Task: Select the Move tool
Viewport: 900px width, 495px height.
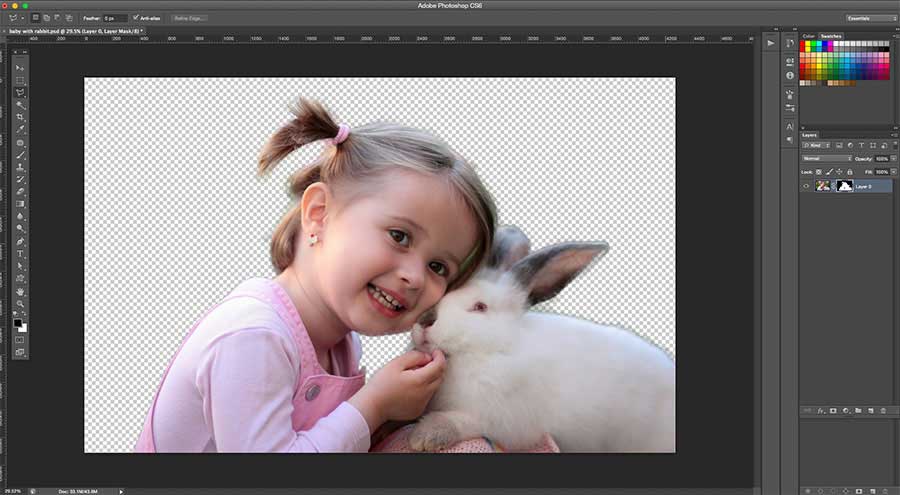Action: 20,67
